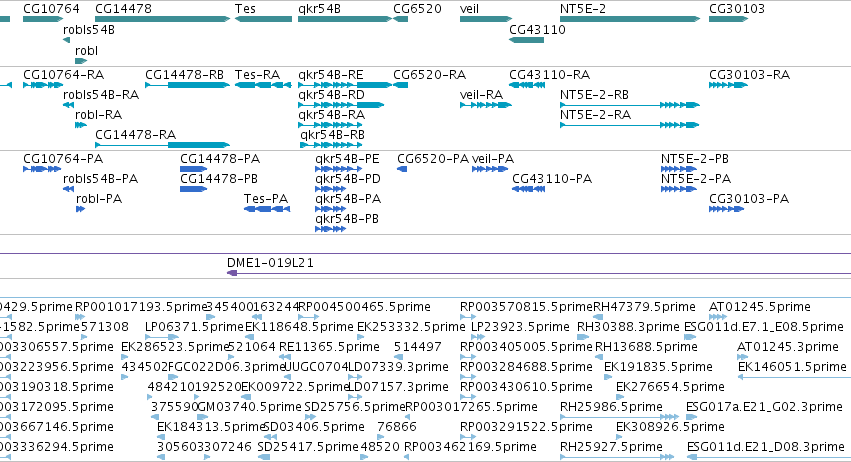851x462 pixels.
Task: Select the robls54B gene label
Action: click(89, 30)
